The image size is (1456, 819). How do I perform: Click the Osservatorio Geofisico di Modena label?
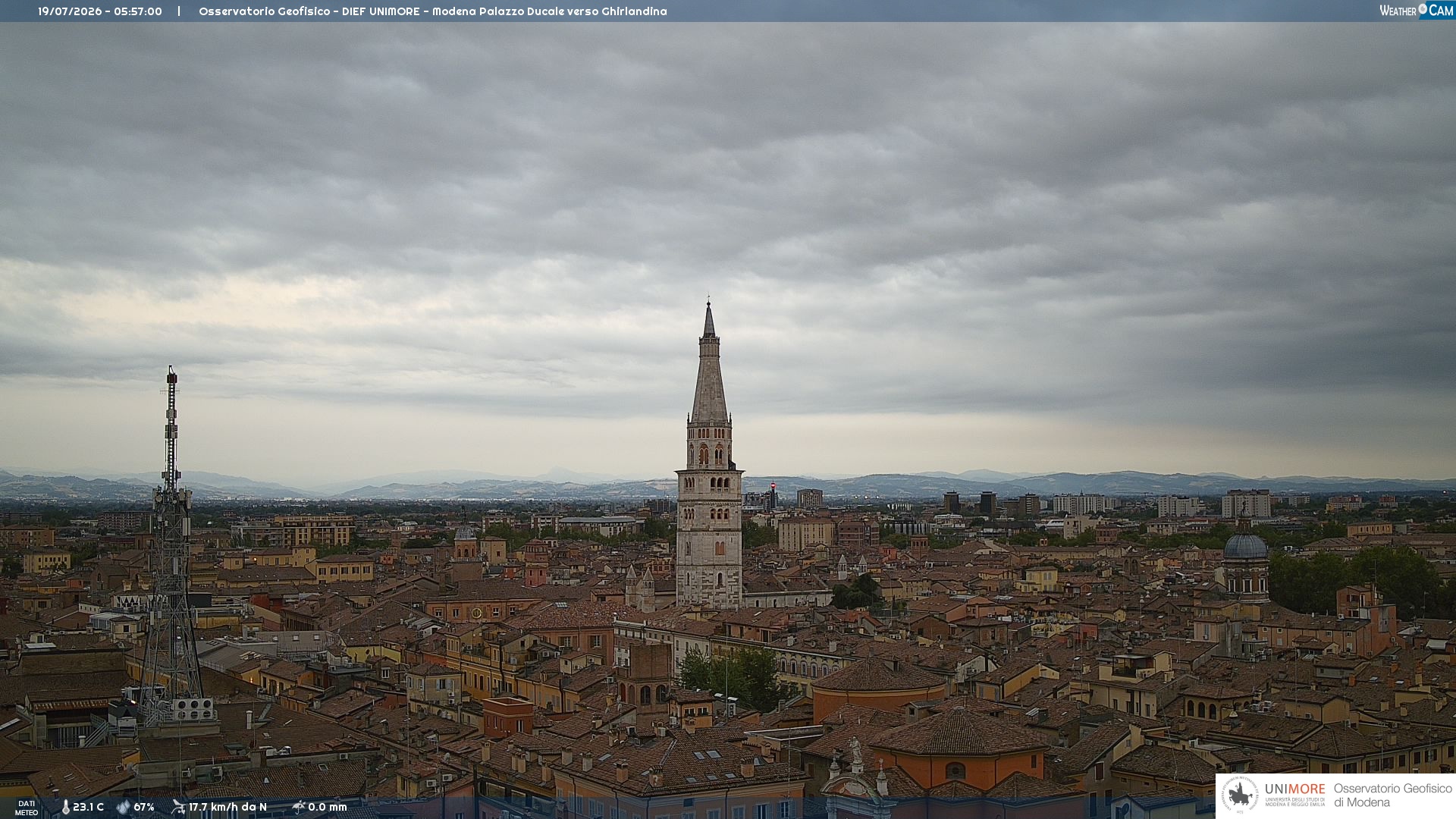(x=1392, y=795)
